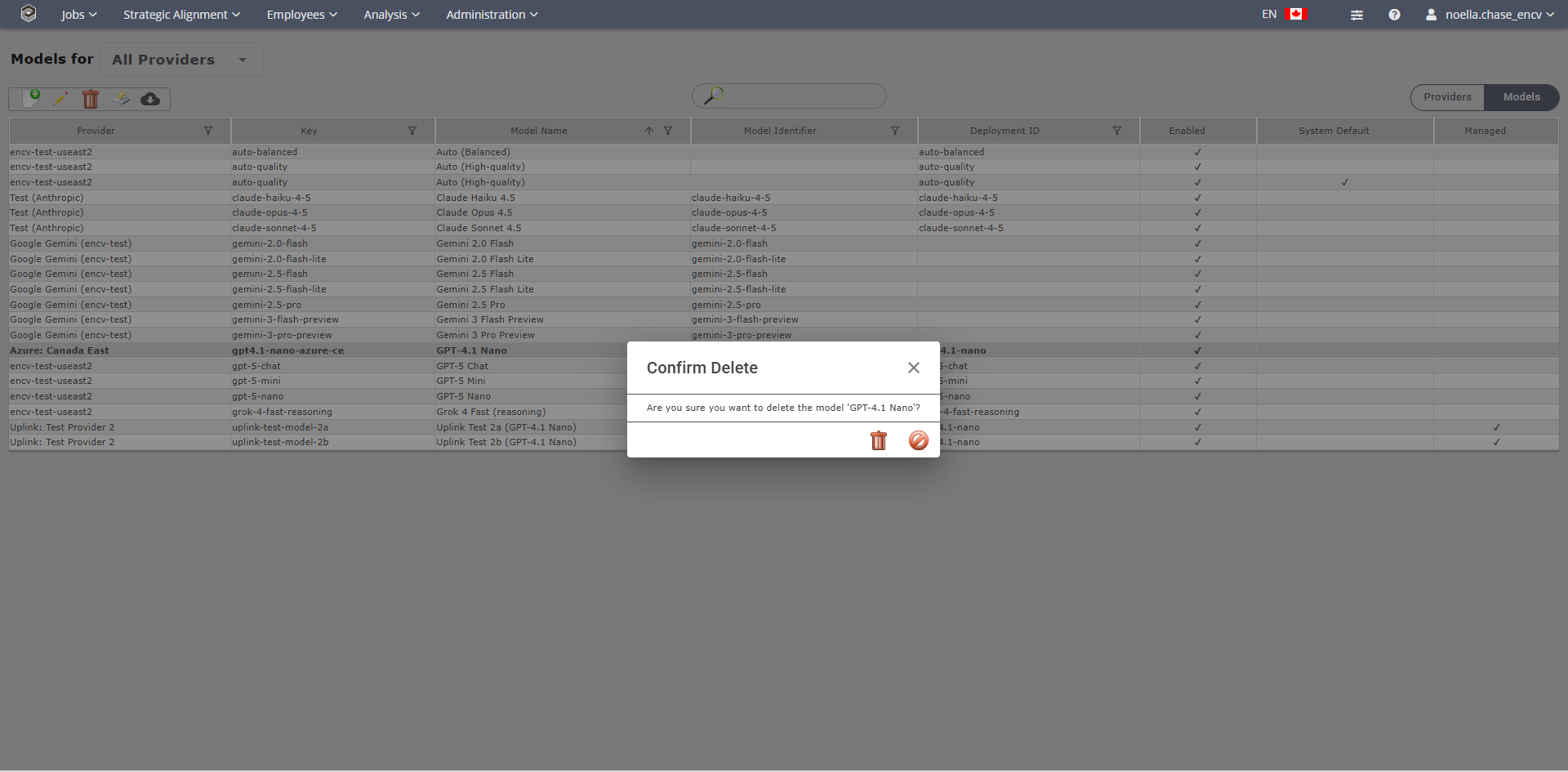
Task: Expand the Strategic Alignment menu
Action: tap(181, 15)
